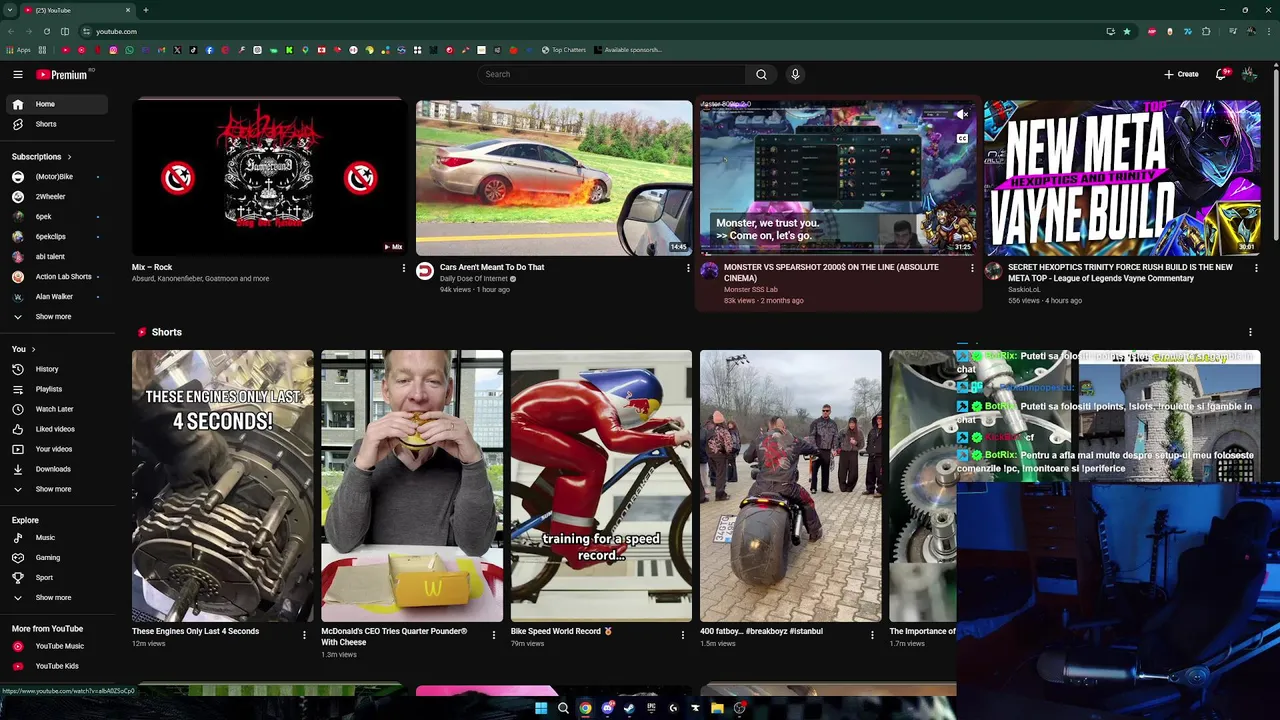1280x720 pixels.
Task: Open Windows Start menu
Action: pos(541,708)
